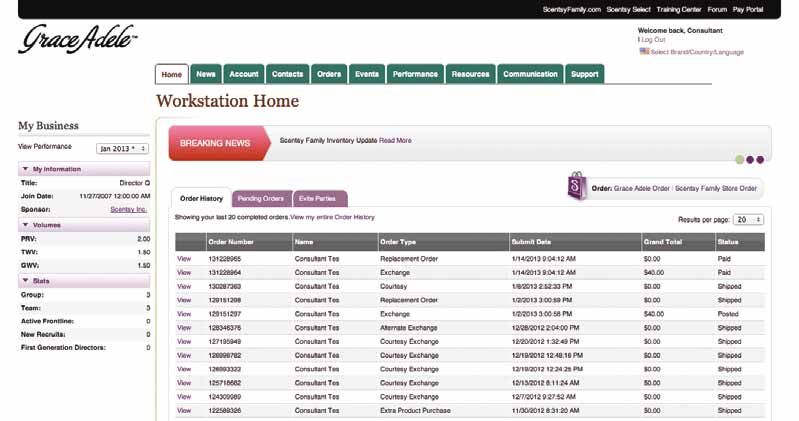The width and height of the screenshot is (799, 421).
Task: Open the Scentsy Select link
Action: tap(628, 10)
